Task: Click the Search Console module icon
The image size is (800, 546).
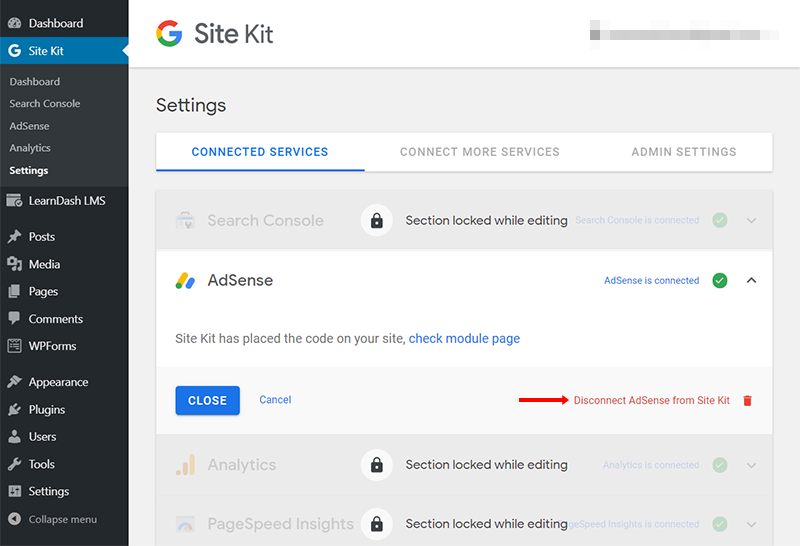Action: [185, 220]
